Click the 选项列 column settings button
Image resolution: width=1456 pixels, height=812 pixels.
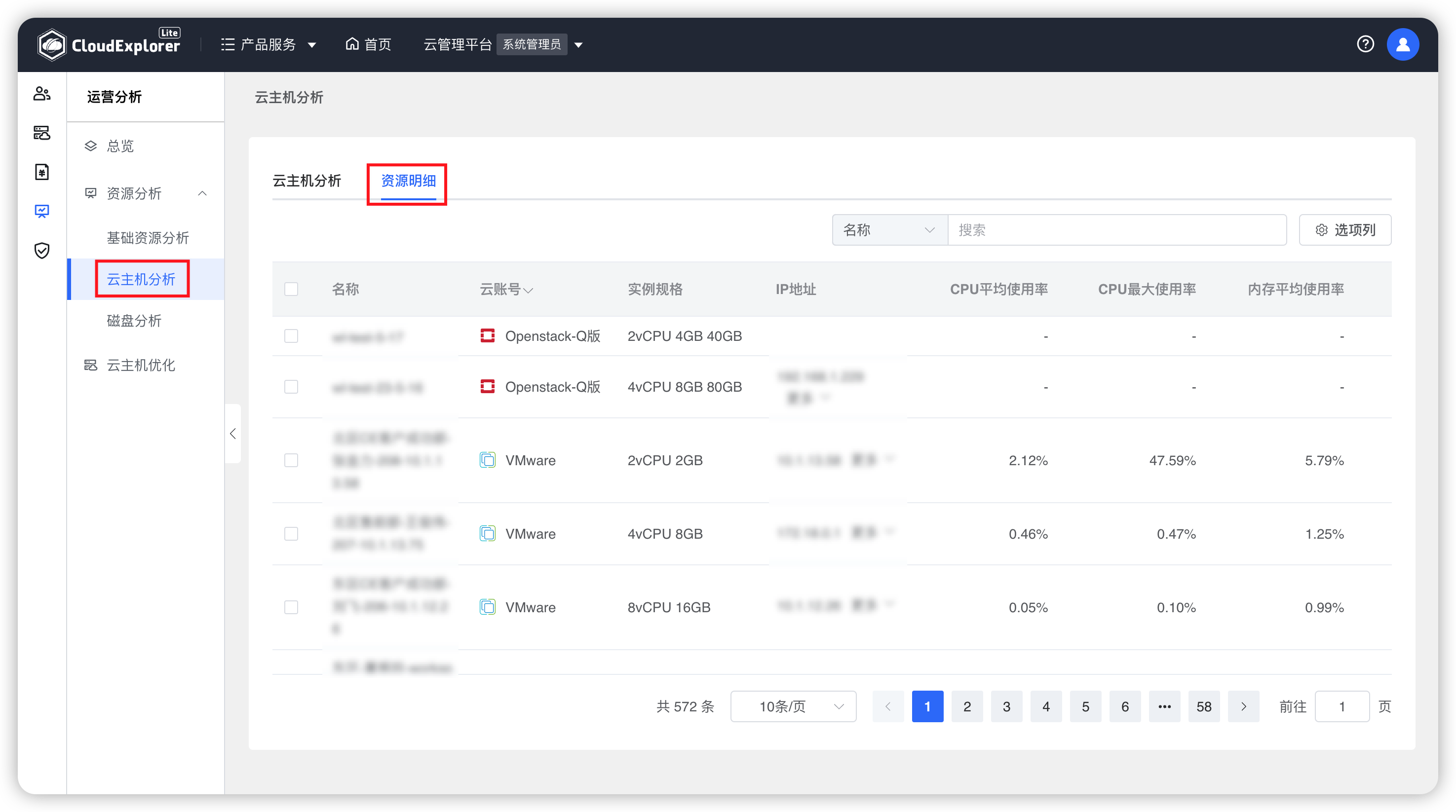click(1345, 230)
